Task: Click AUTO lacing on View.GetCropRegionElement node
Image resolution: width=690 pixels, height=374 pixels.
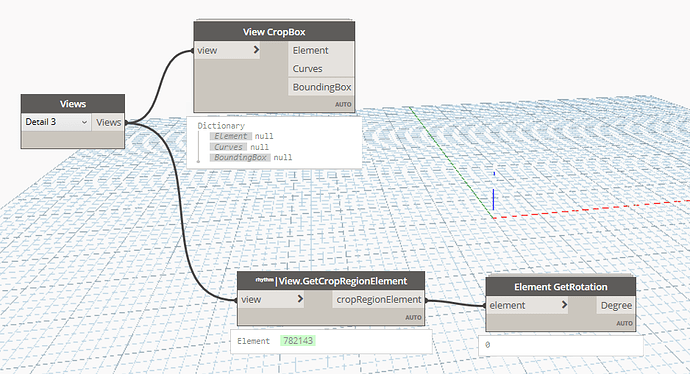Action: (x=413, y=317)
